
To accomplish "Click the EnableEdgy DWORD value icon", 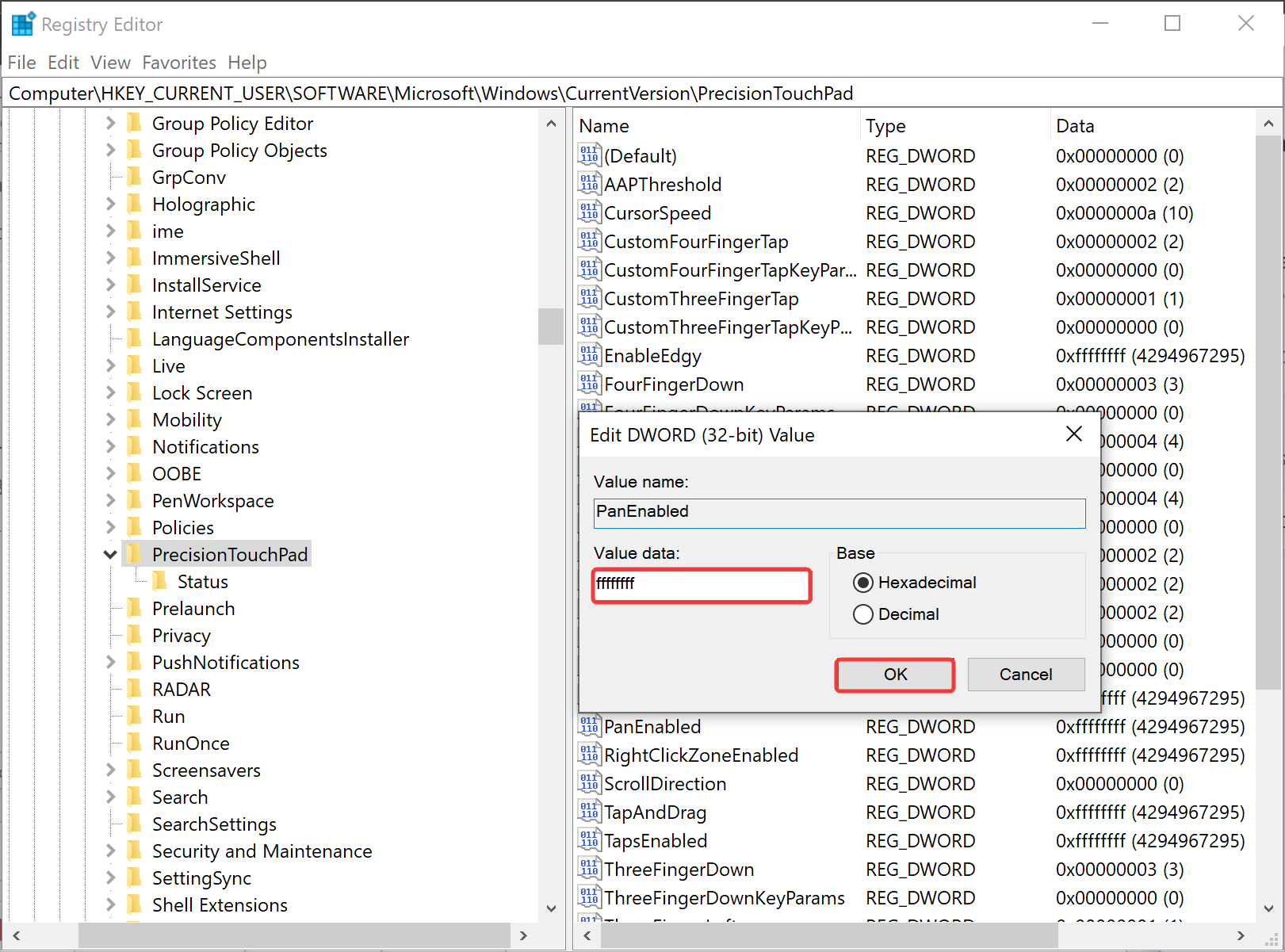I will click(589, 355).
